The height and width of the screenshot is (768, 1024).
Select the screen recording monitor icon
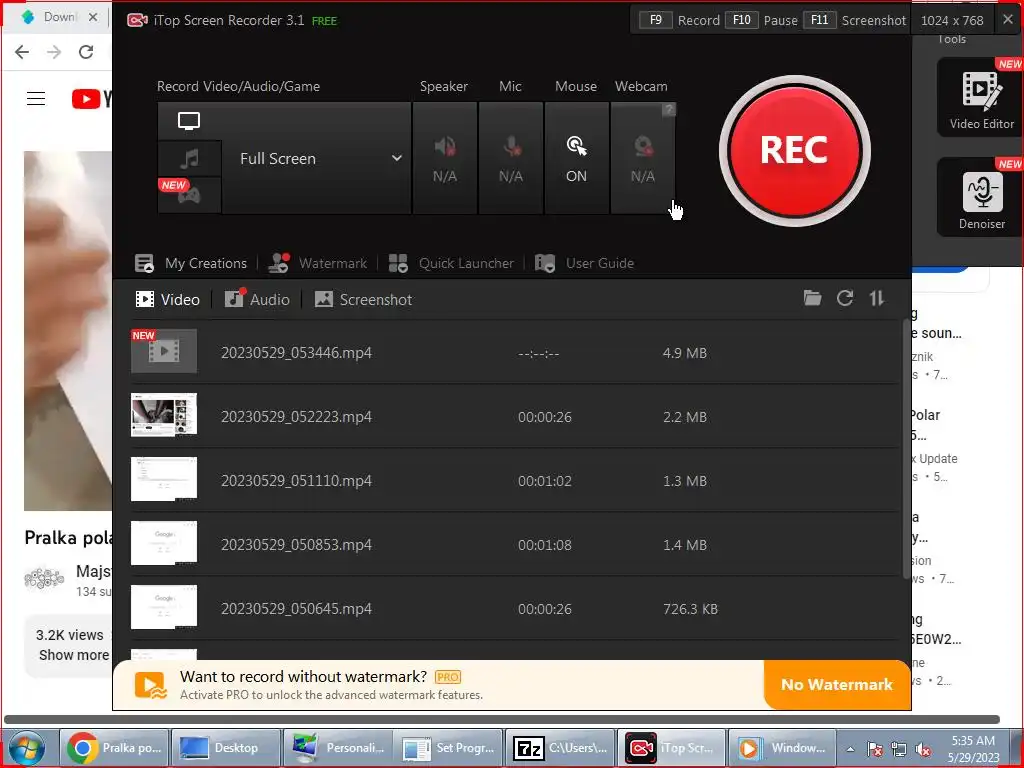tap(189, 121)
